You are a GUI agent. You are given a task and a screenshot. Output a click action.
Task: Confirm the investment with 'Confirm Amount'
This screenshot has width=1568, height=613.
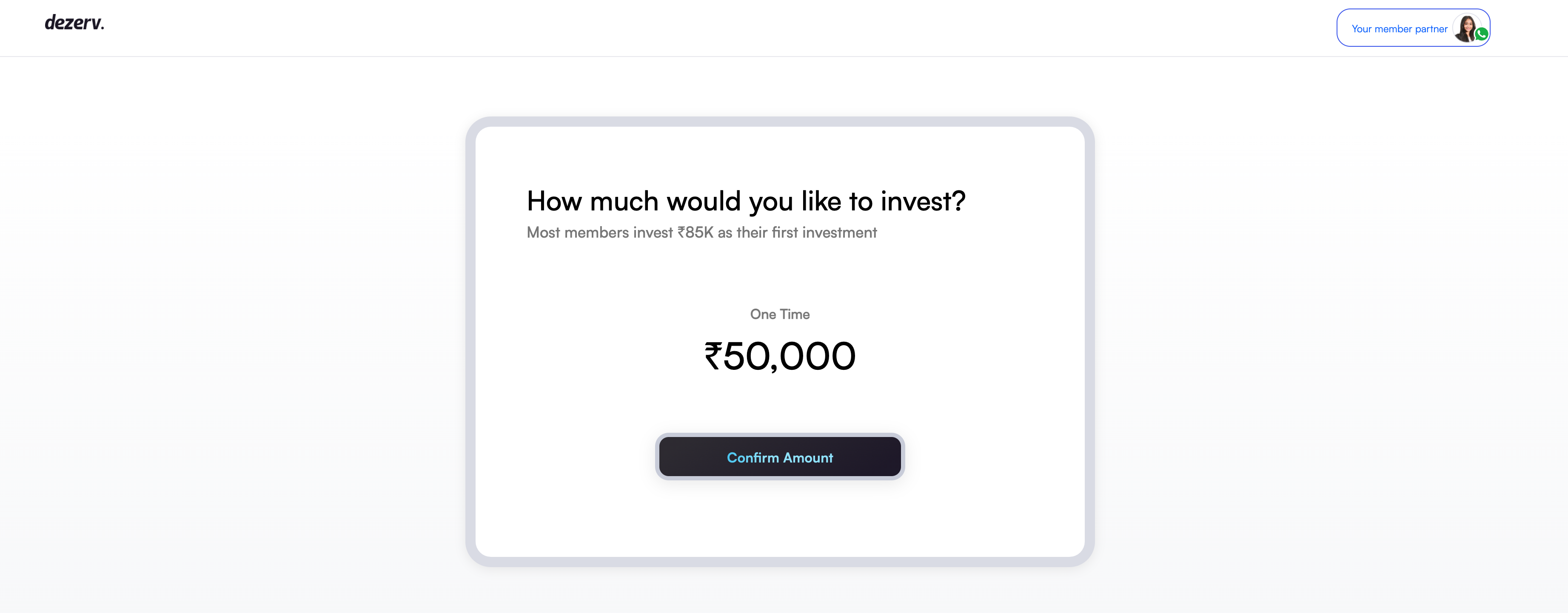point(780,457)
